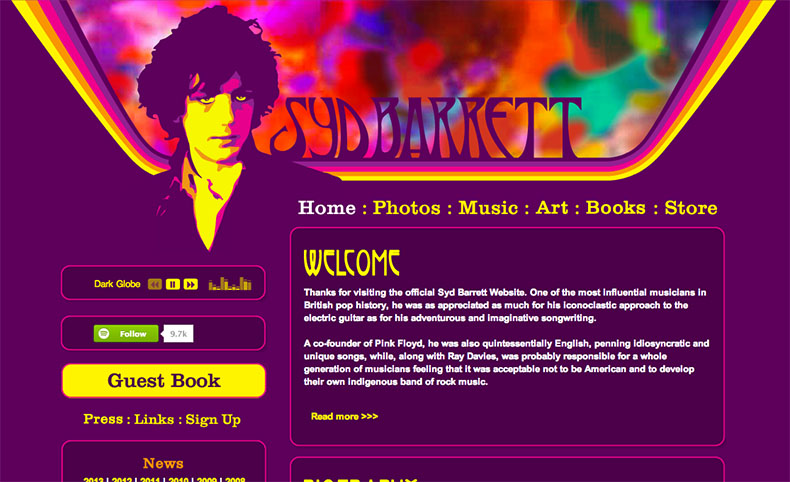Click the Spotify Follow button
The height and width of the screenshot is (482, 790).
126,333
